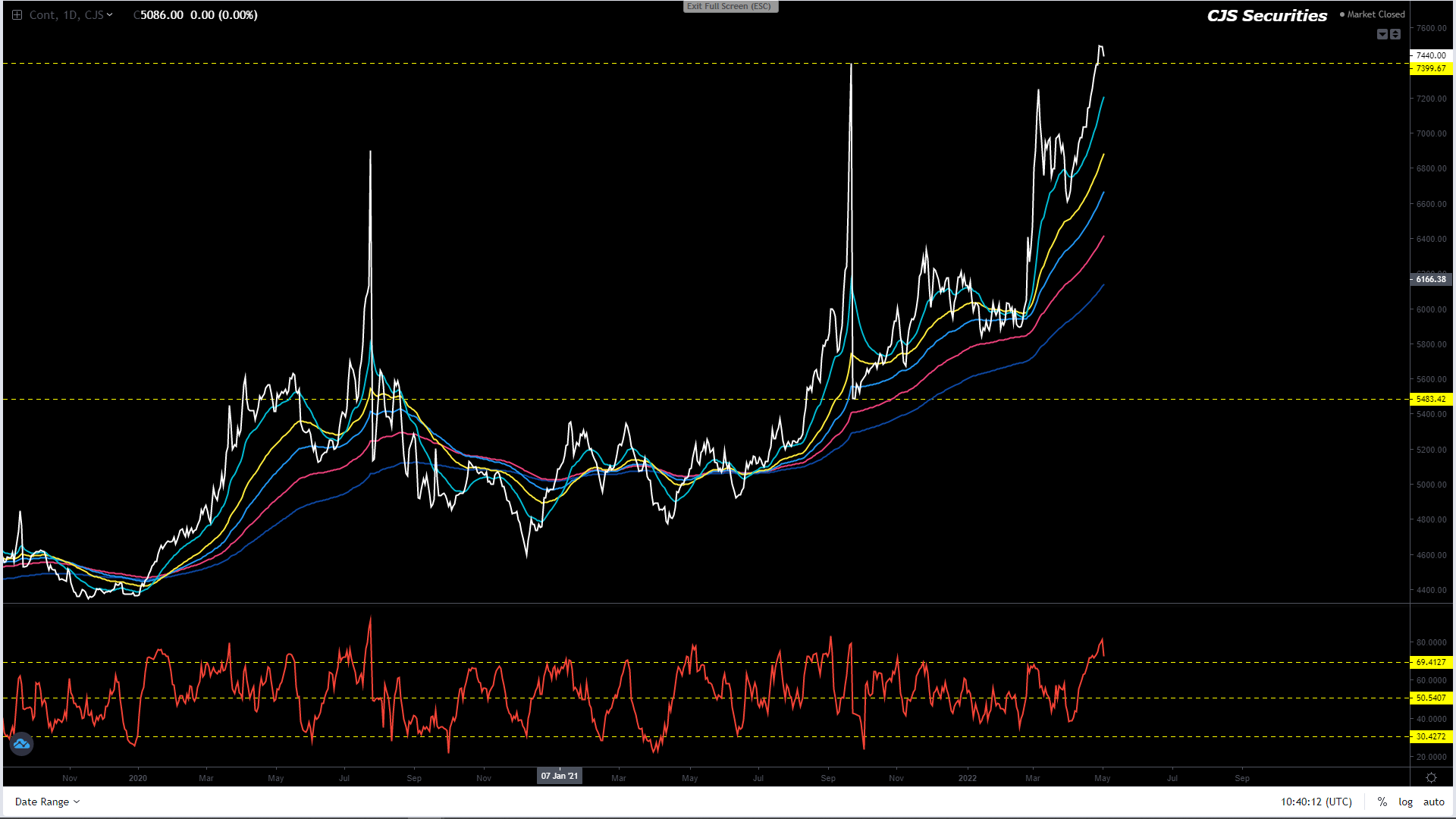Click the blue cloud icon in RSI pane
The height and width of the screenshot is (819, 1456).
(x=21, y=744)
